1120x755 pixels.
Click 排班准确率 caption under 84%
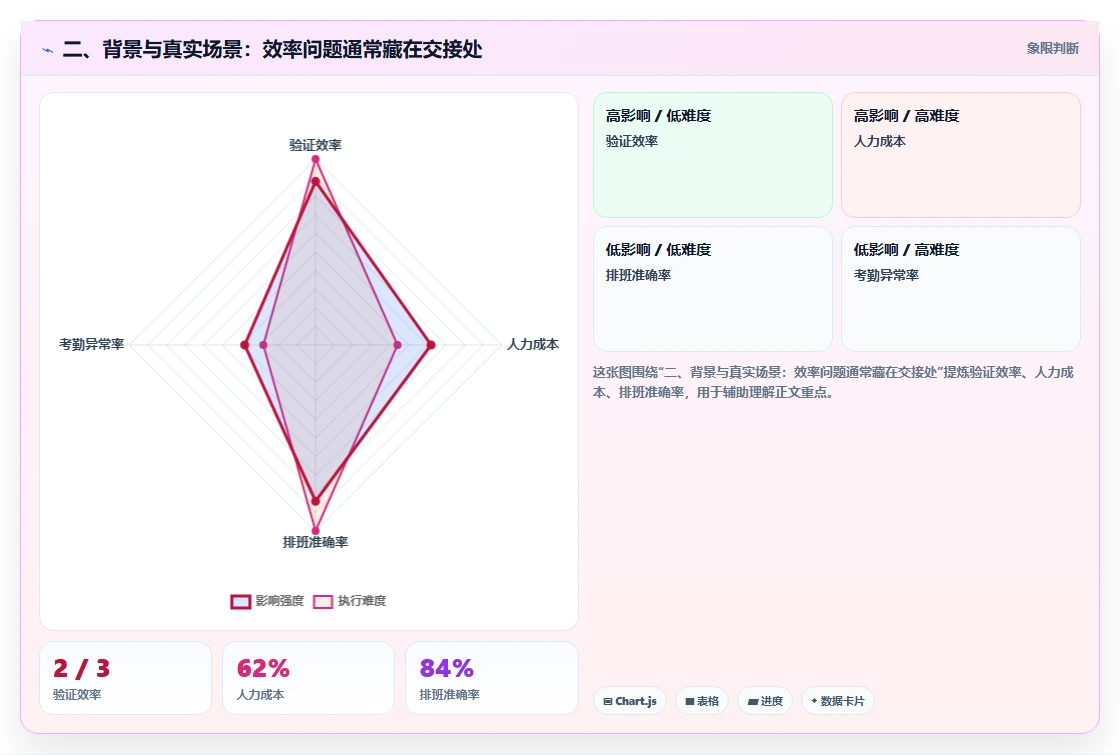[x=449, y=694]
